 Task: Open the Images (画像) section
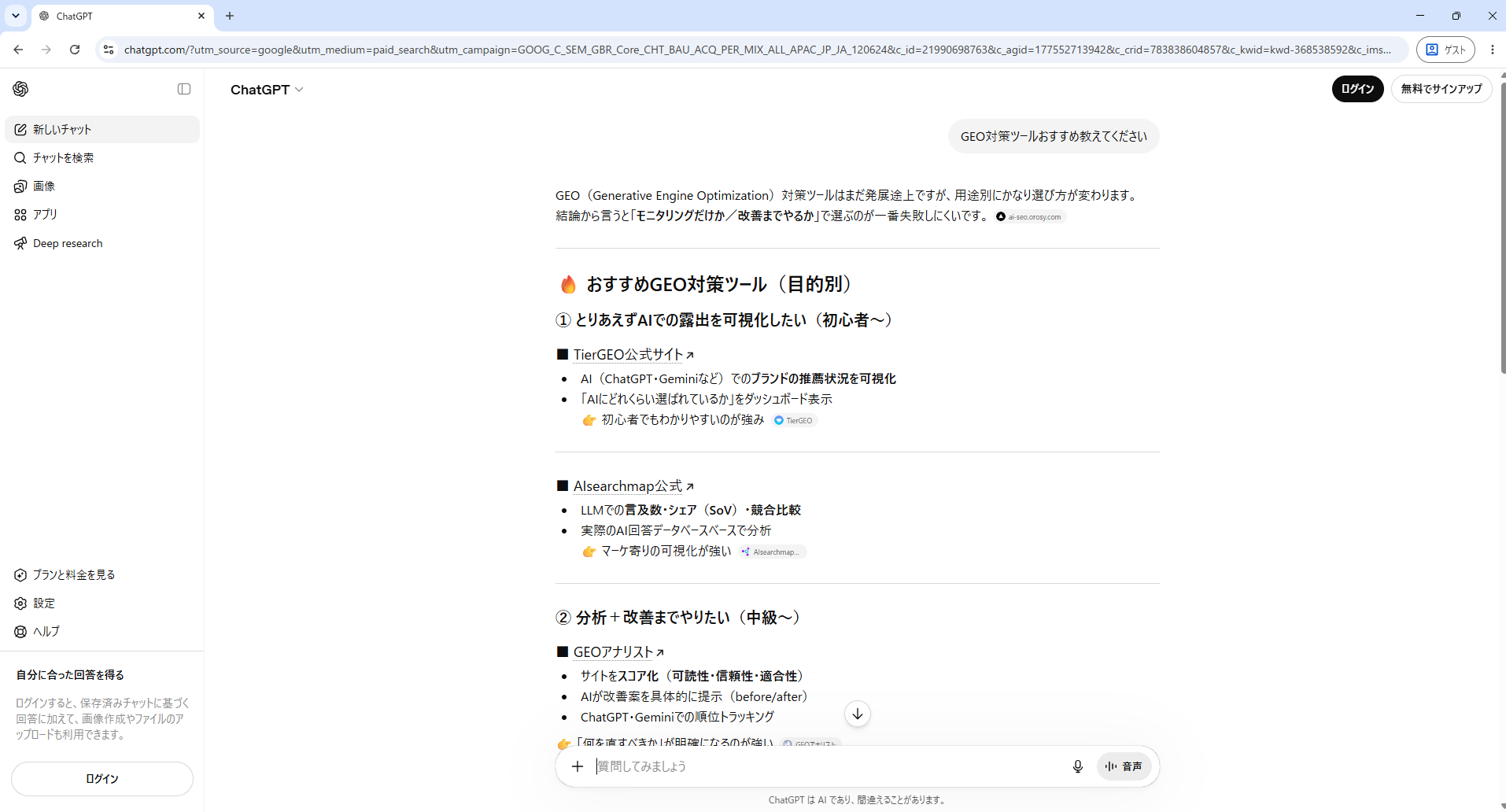click(x=102, y=186)
